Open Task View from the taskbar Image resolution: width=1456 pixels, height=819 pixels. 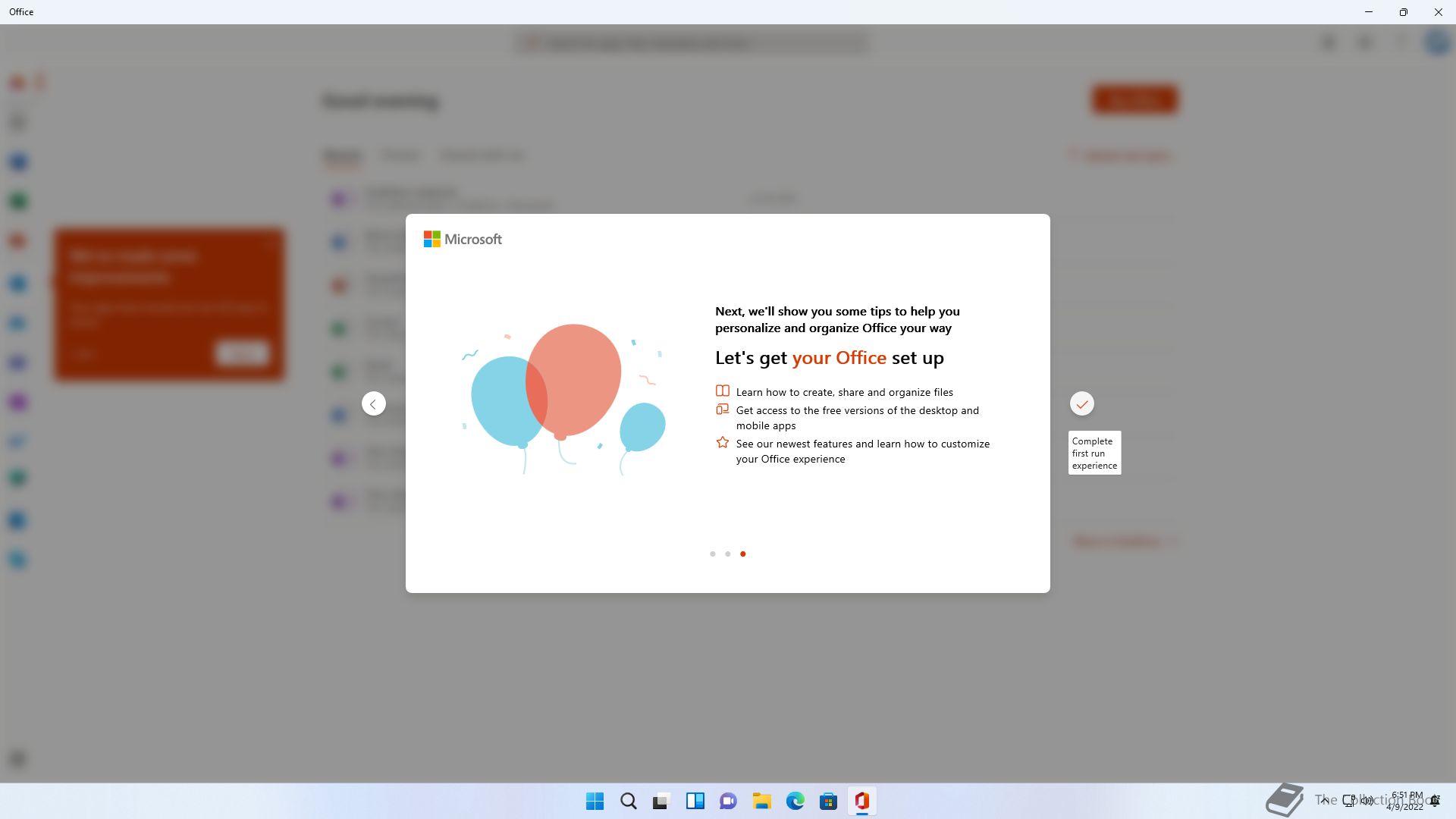[x=662, y=801]
